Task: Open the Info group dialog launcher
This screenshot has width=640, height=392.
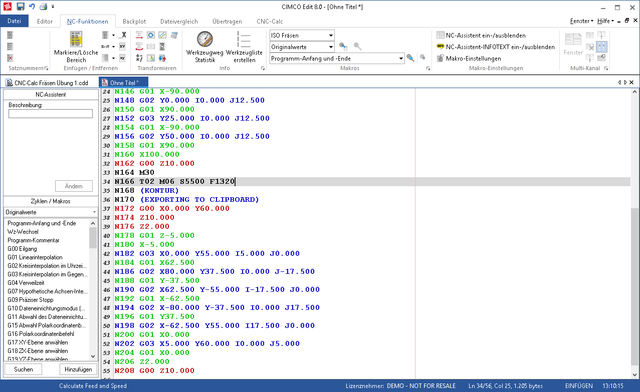Action: point(262,68)
